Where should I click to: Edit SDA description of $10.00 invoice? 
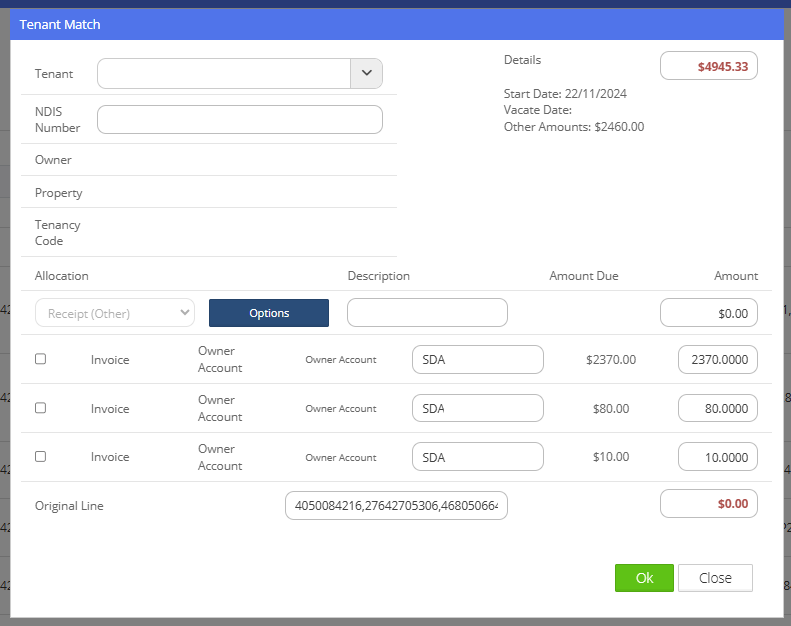pos(478,457)
